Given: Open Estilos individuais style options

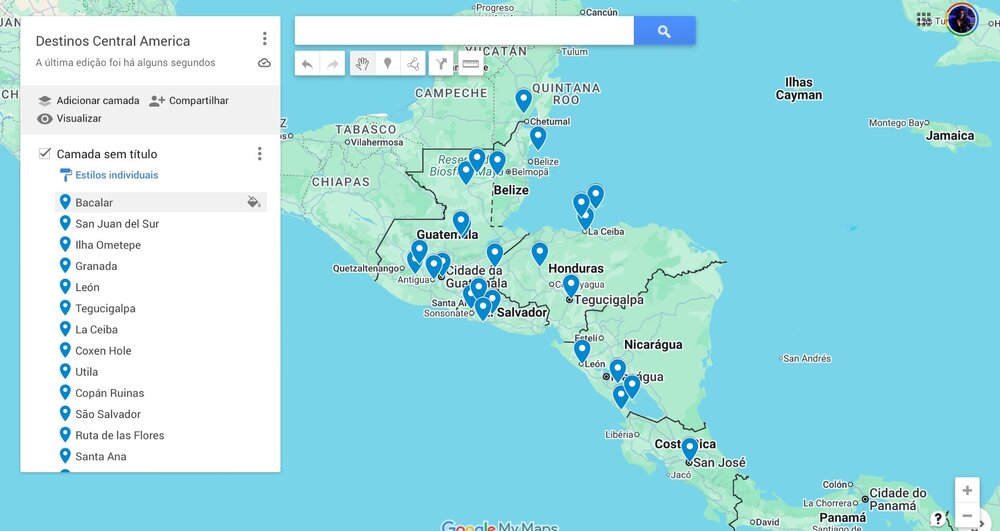Looking at the screenshot, I should pyautogui.click(x=116, y=175).
